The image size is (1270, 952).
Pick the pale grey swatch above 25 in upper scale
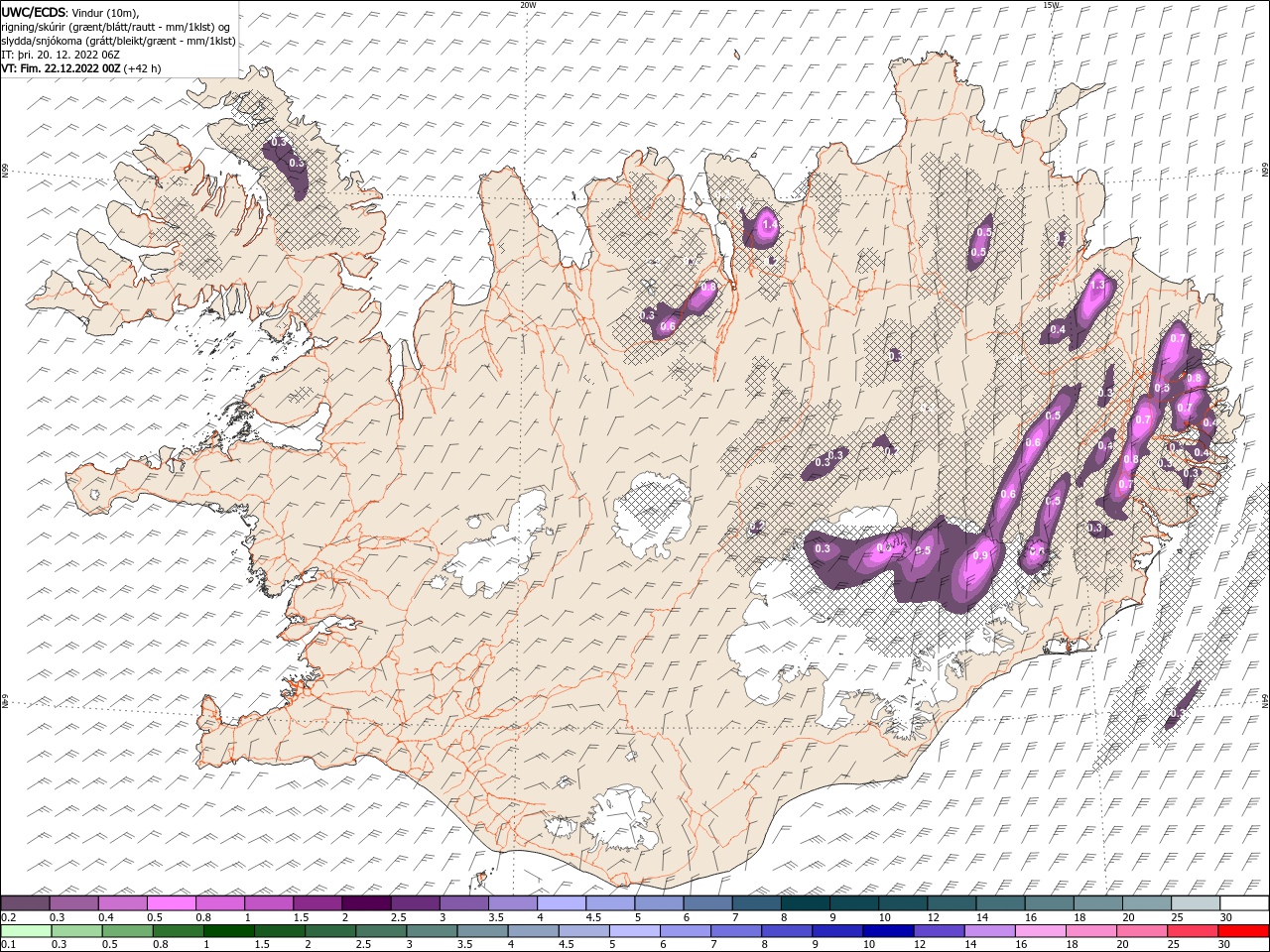pyautogui.click(x=1196, y=903)
